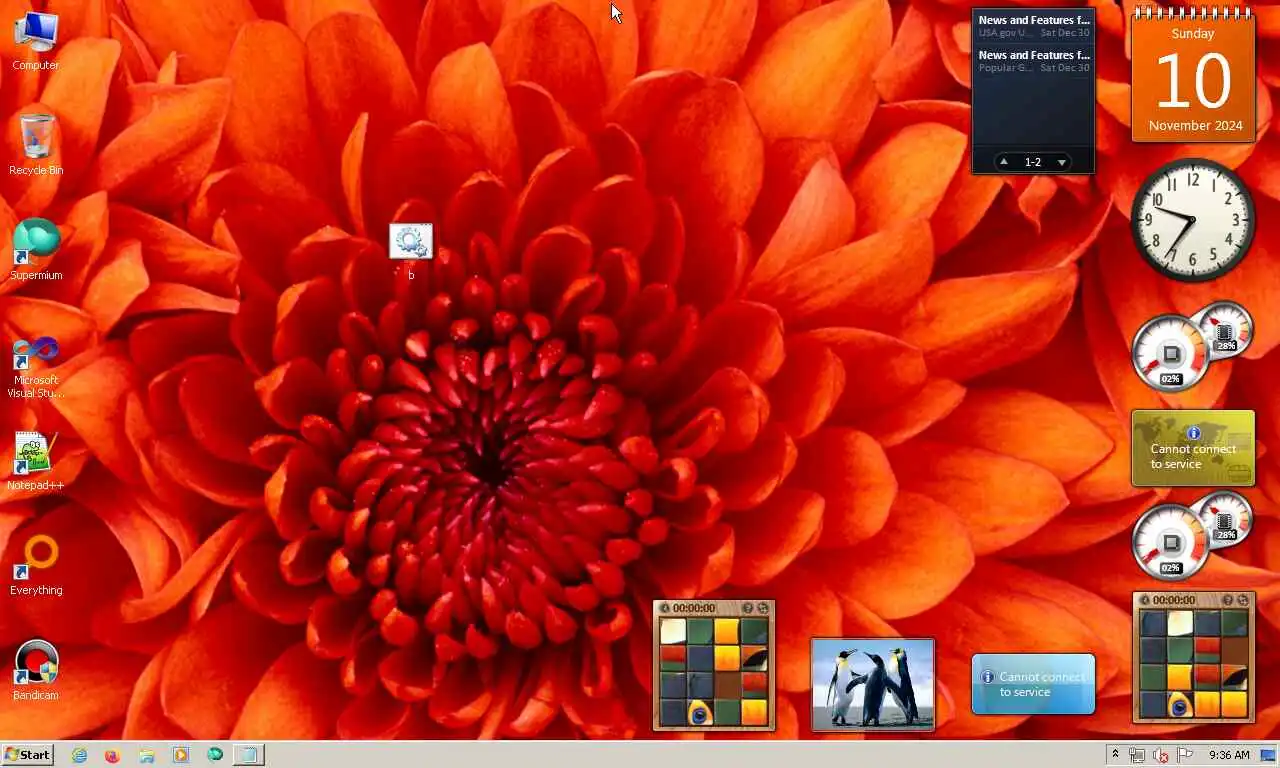
Task: Open Windows Explorer from the taskbar
Action: coord(146,755)
